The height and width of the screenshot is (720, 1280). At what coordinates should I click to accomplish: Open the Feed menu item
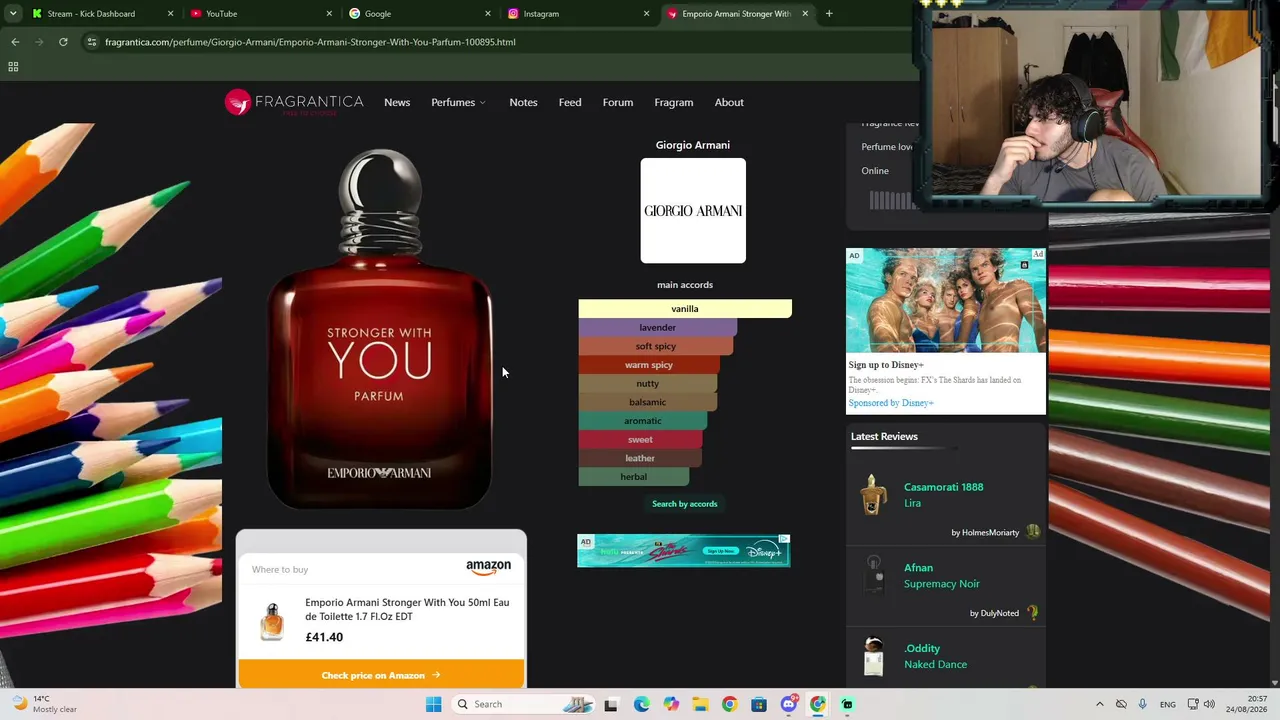click(570, 102)
